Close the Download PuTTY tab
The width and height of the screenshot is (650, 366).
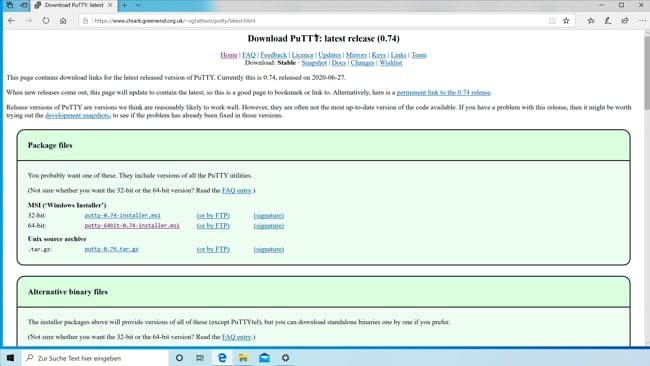click(110, 5)
